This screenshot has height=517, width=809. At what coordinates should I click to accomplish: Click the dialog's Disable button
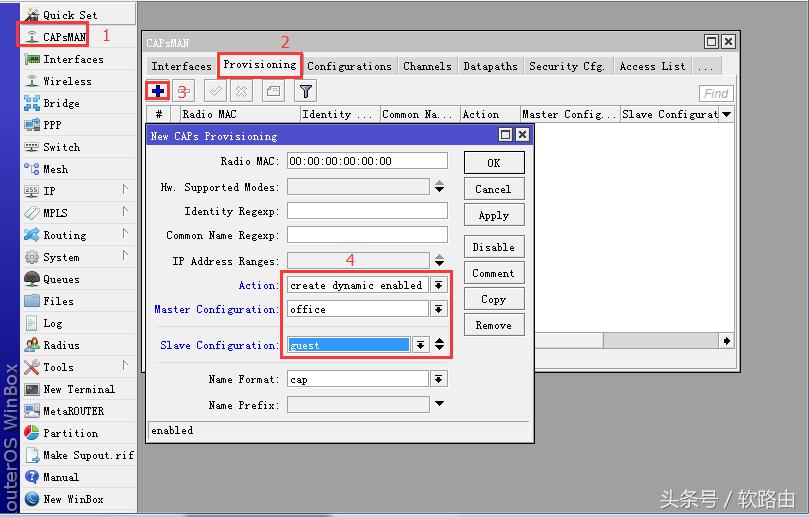[494, 247]
